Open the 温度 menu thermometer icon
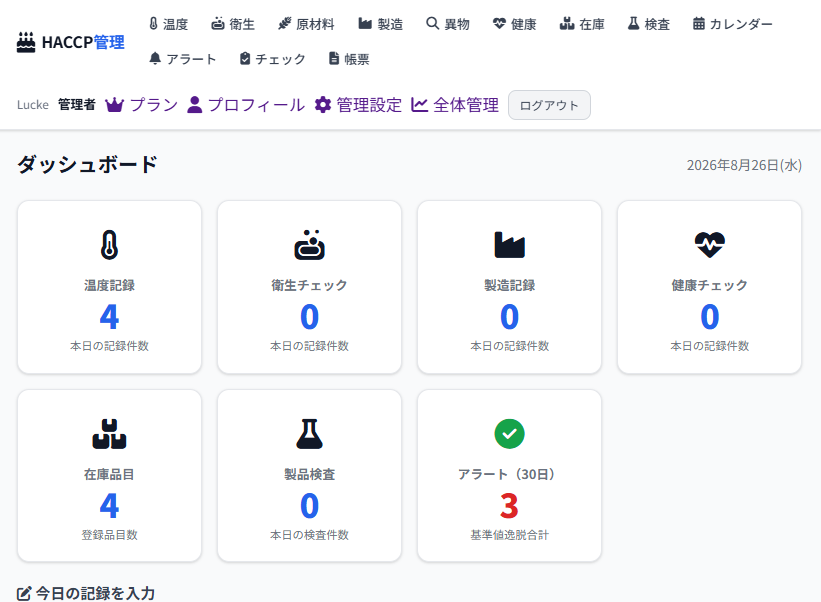The width and height of the screenshot is (821, 602). pos(153,24)
